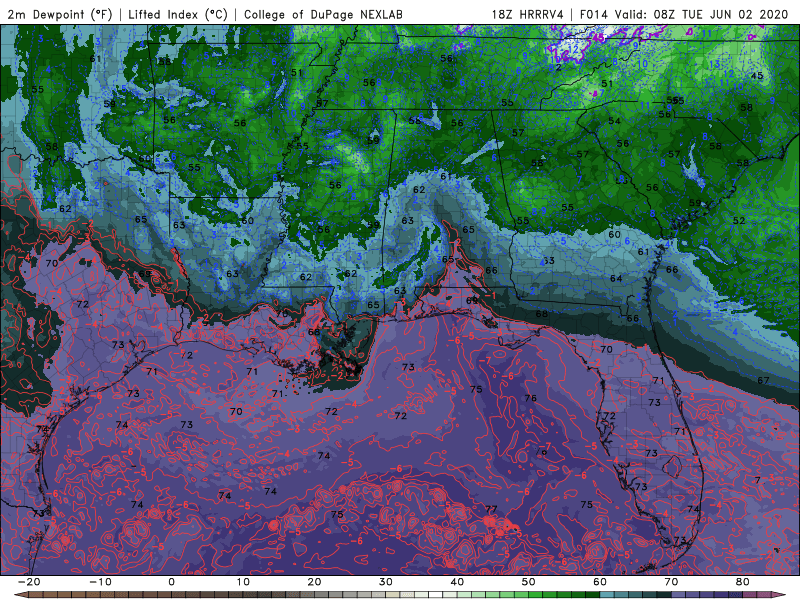The height and width of the screenshot is (600, 800).
Task: Click the "70" label on the color scale
Action: pyautogui.click(x=671, y=582)
